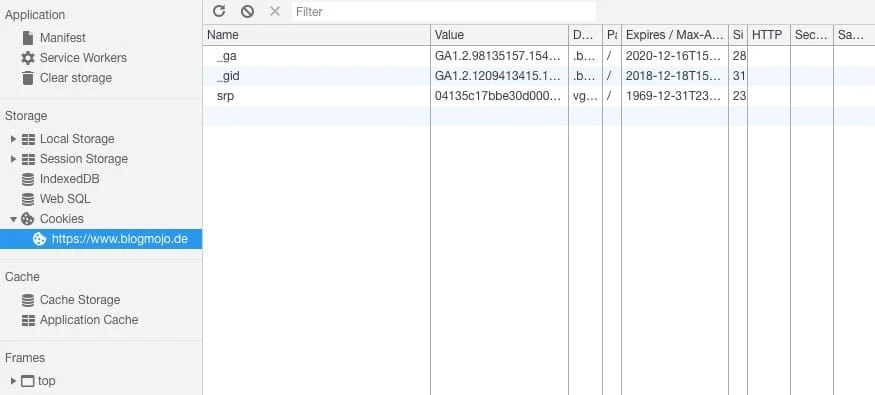Collapse the Cookies tree node
This screenshot has width=875, height=395.
coord(13,219)
